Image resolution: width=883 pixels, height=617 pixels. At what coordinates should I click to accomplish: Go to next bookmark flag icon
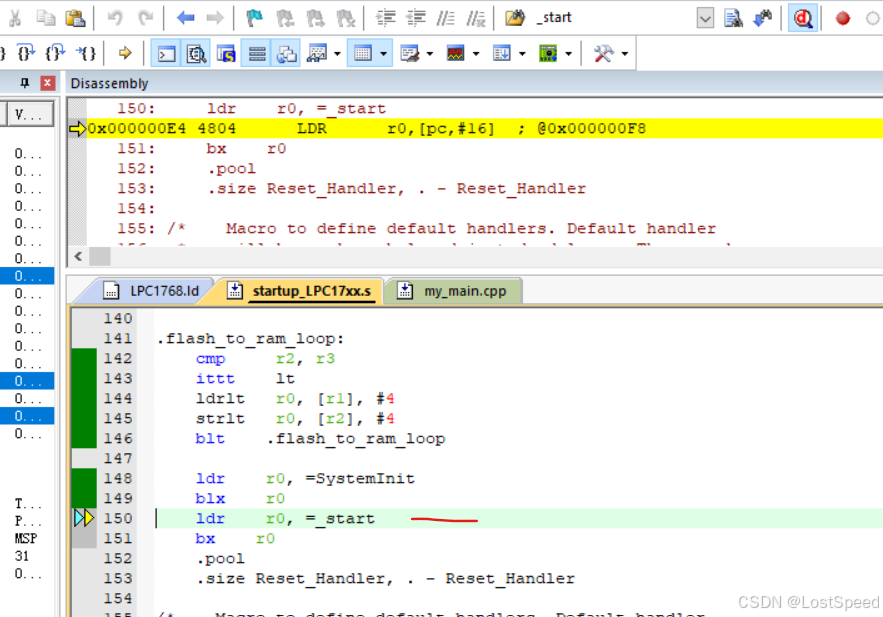click(315, 19)
